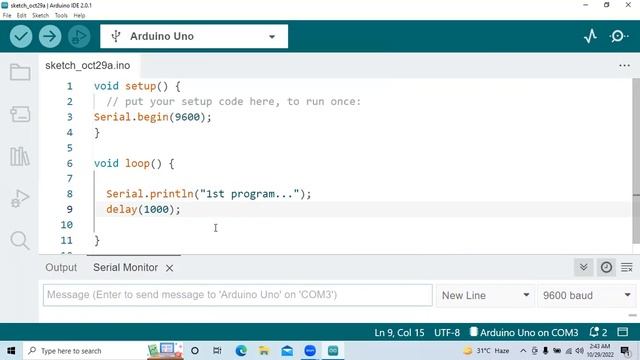This screenshot has width=640, height=360.
Task: Open the Debug sidebar panel icon
Action: click(x=20, y=198)
